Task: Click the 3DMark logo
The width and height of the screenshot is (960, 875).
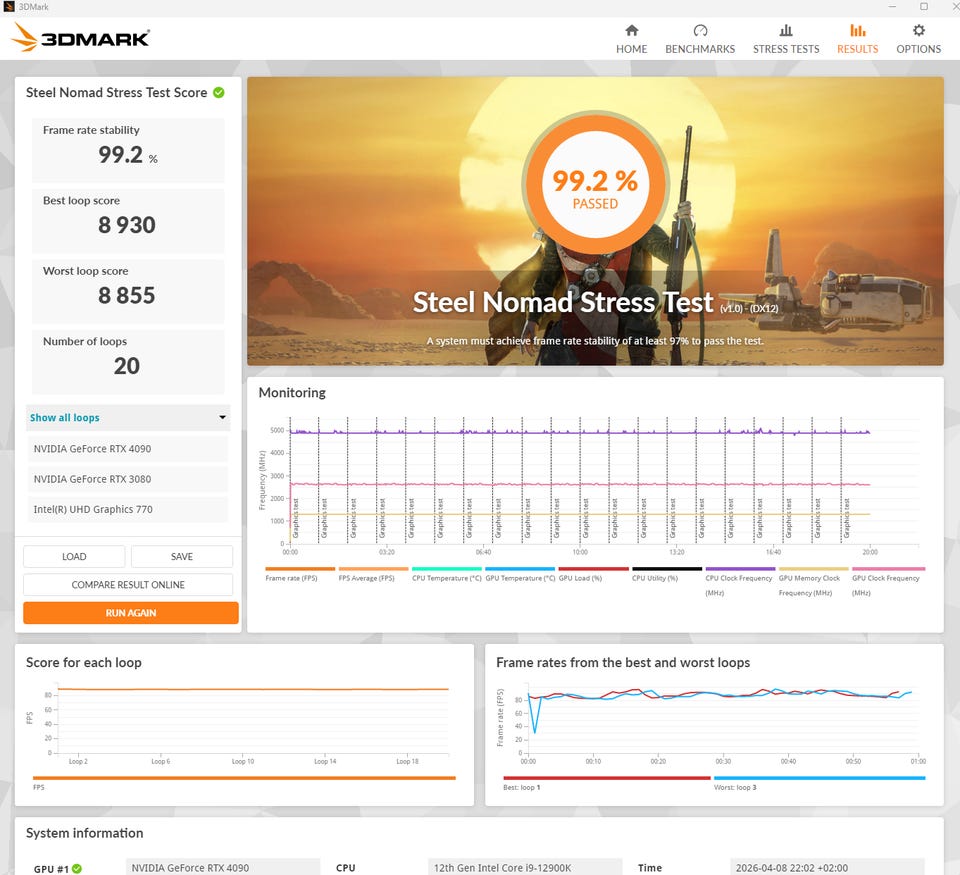Action: (x=80, y=38)
